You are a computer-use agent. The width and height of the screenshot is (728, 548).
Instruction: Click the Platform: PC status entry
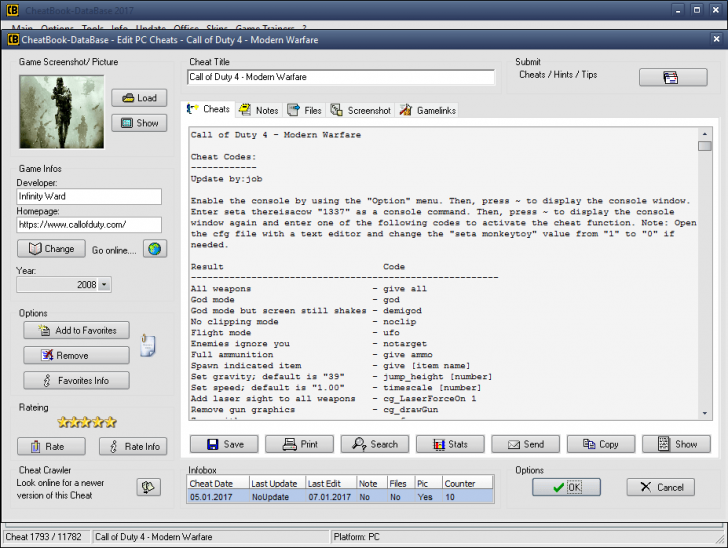357,537
